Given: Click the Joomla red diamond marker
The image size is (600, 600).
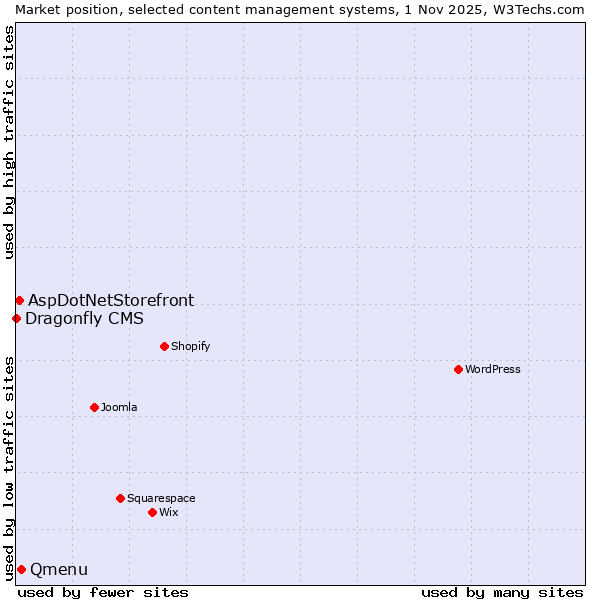Looking at the screenshot, I should (x=94, y=407).
